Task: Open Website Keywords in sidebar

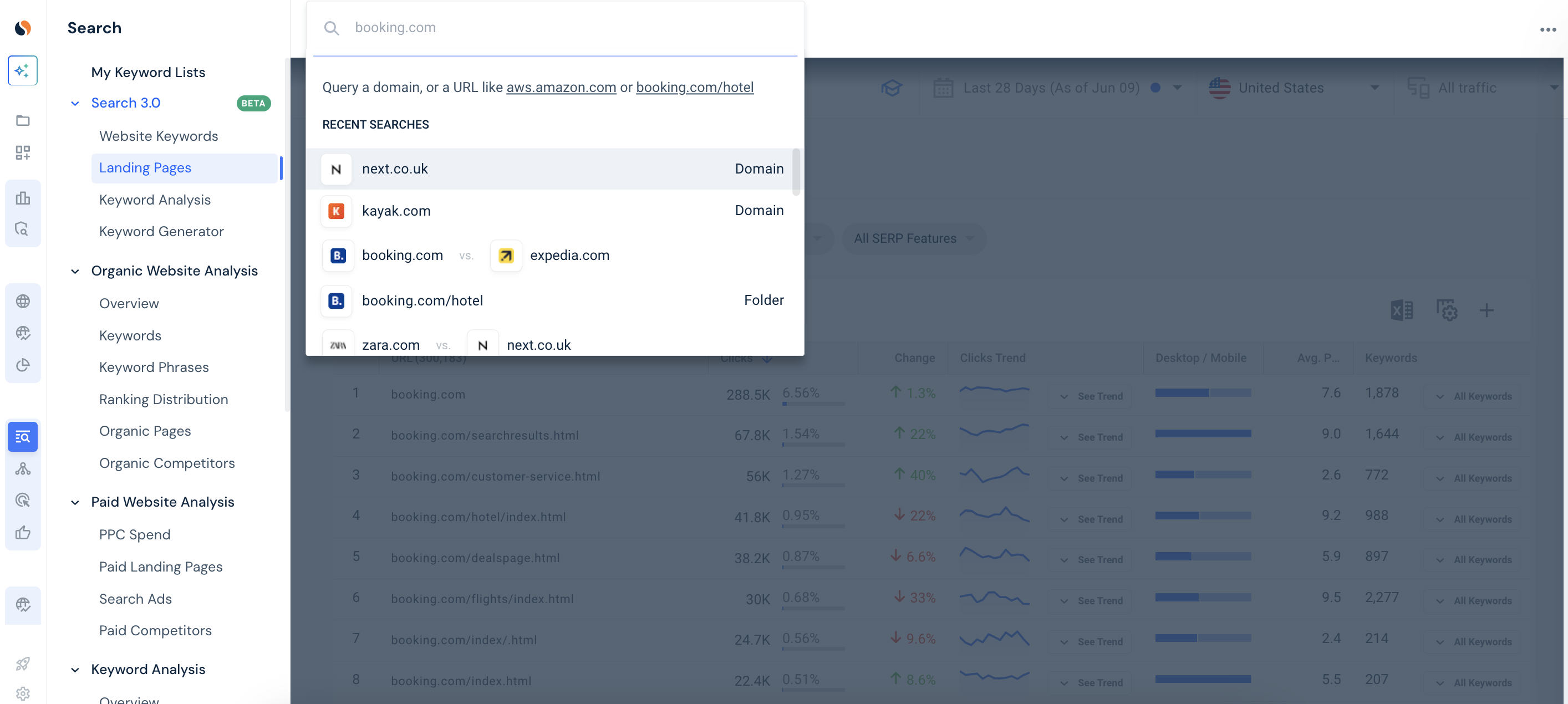Action: tap(158, 136)
